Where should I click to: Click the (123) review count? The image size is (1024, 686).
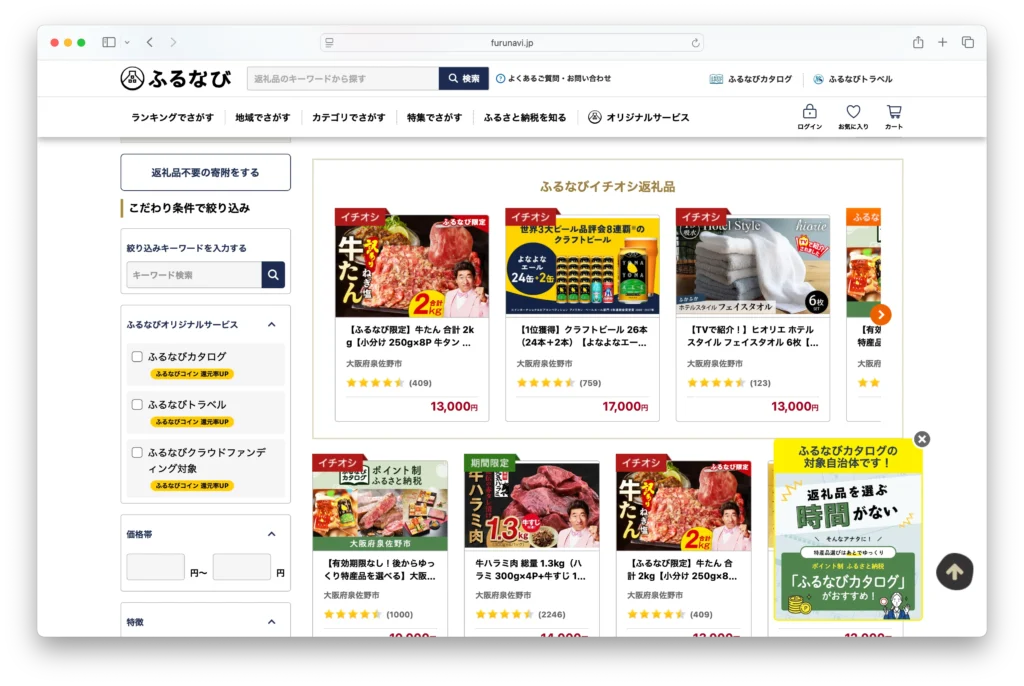coord(760,383)
